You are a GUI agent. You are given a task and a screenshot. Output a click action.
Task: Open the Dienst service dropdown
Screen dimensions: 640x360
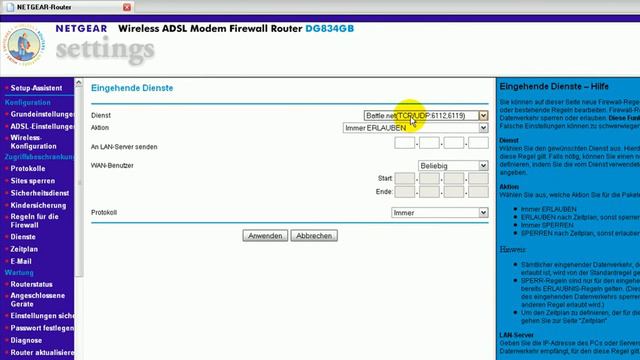pos(426,116)
